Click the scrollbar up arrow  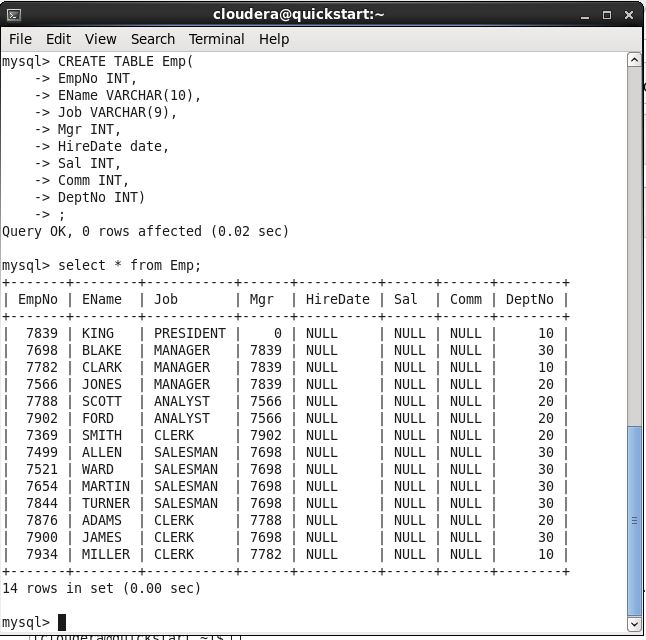click(x=634, y=60)
